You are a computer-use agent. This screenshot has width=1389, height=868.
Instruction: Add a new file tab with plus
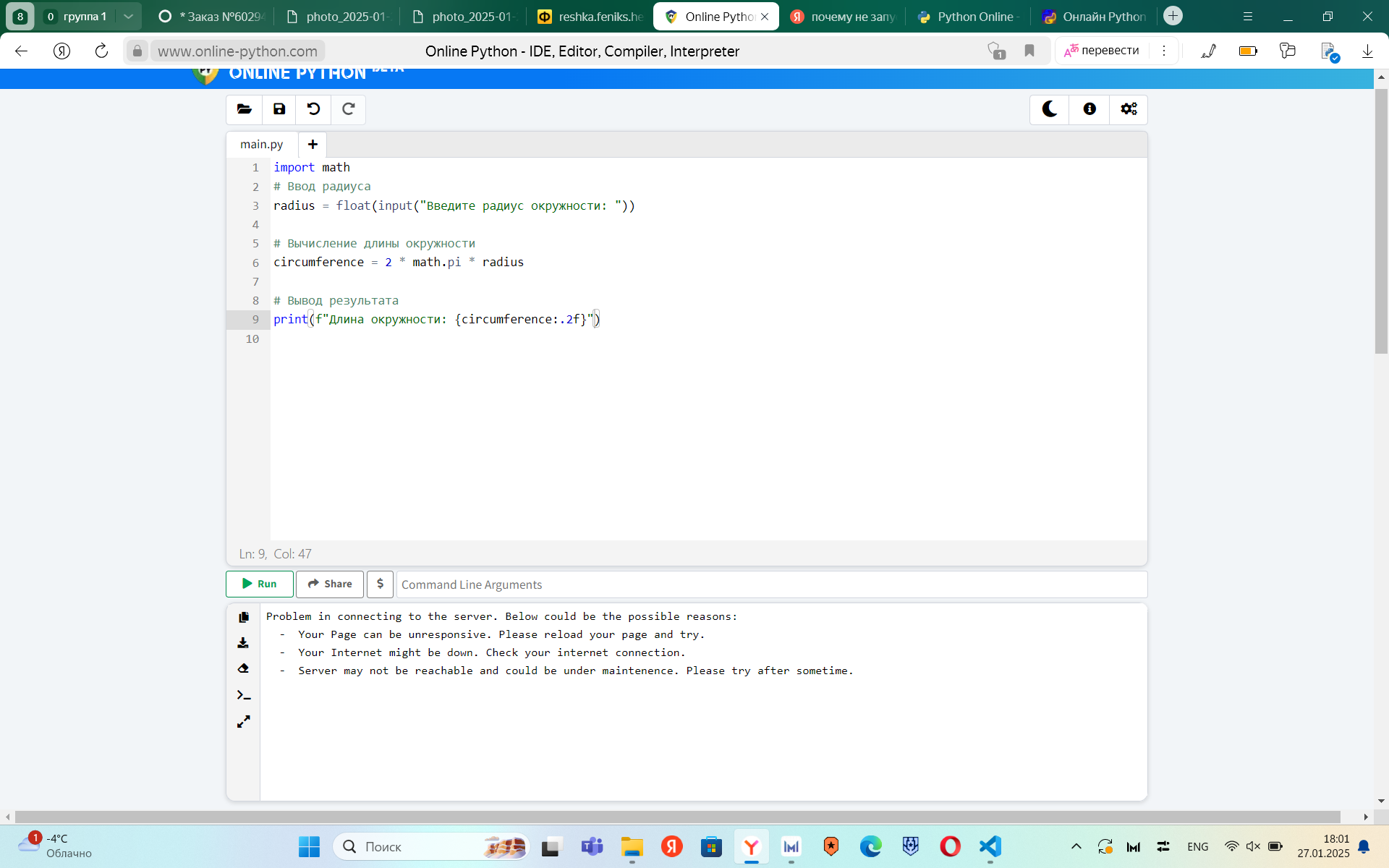coord(313,145)
